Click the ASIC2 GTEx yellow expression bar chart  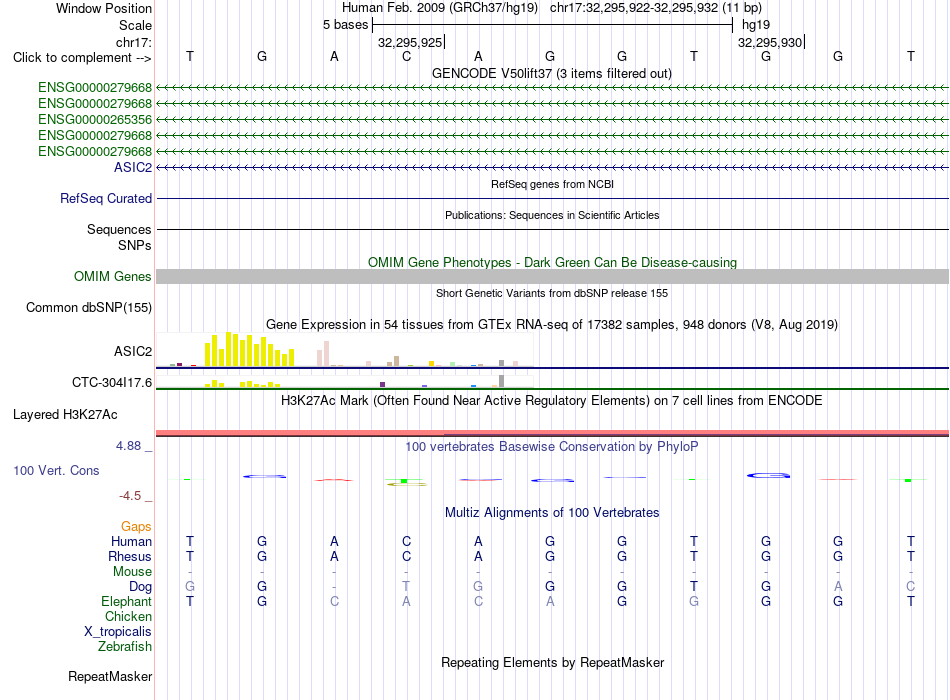(x=345, y=349)
